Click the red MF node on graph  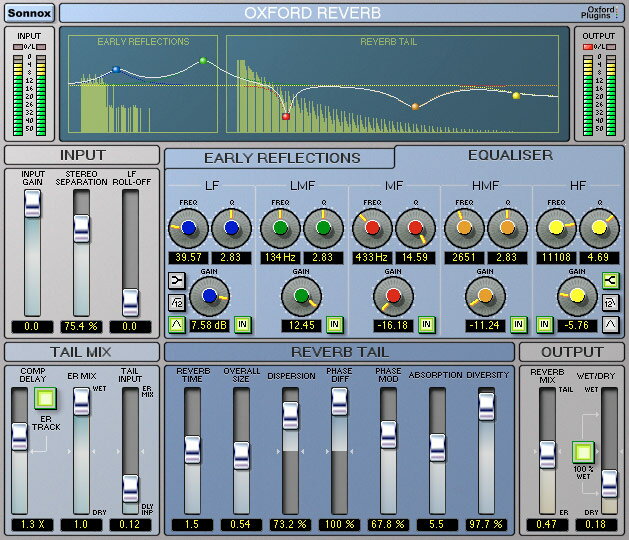point(286,116)
